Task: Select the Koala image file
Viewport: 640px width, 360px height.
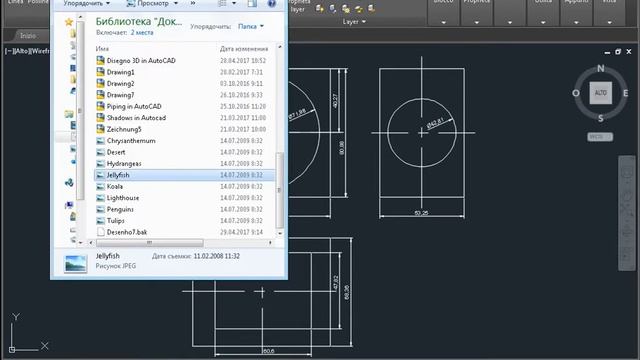Action: [x=115, y=186]
